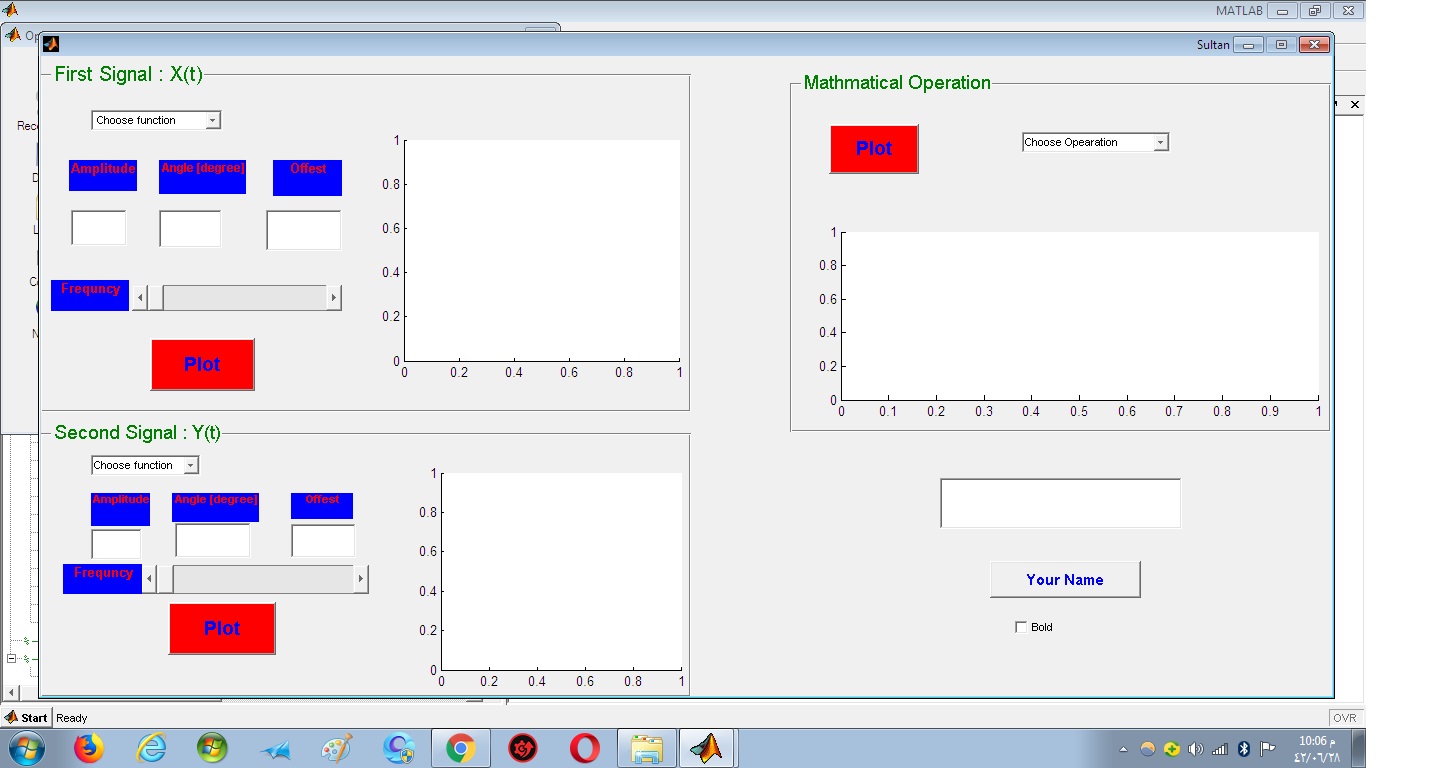1436x768 pixels.
Task: Click Second Signal slider right arrow
Action: point(362,579)
